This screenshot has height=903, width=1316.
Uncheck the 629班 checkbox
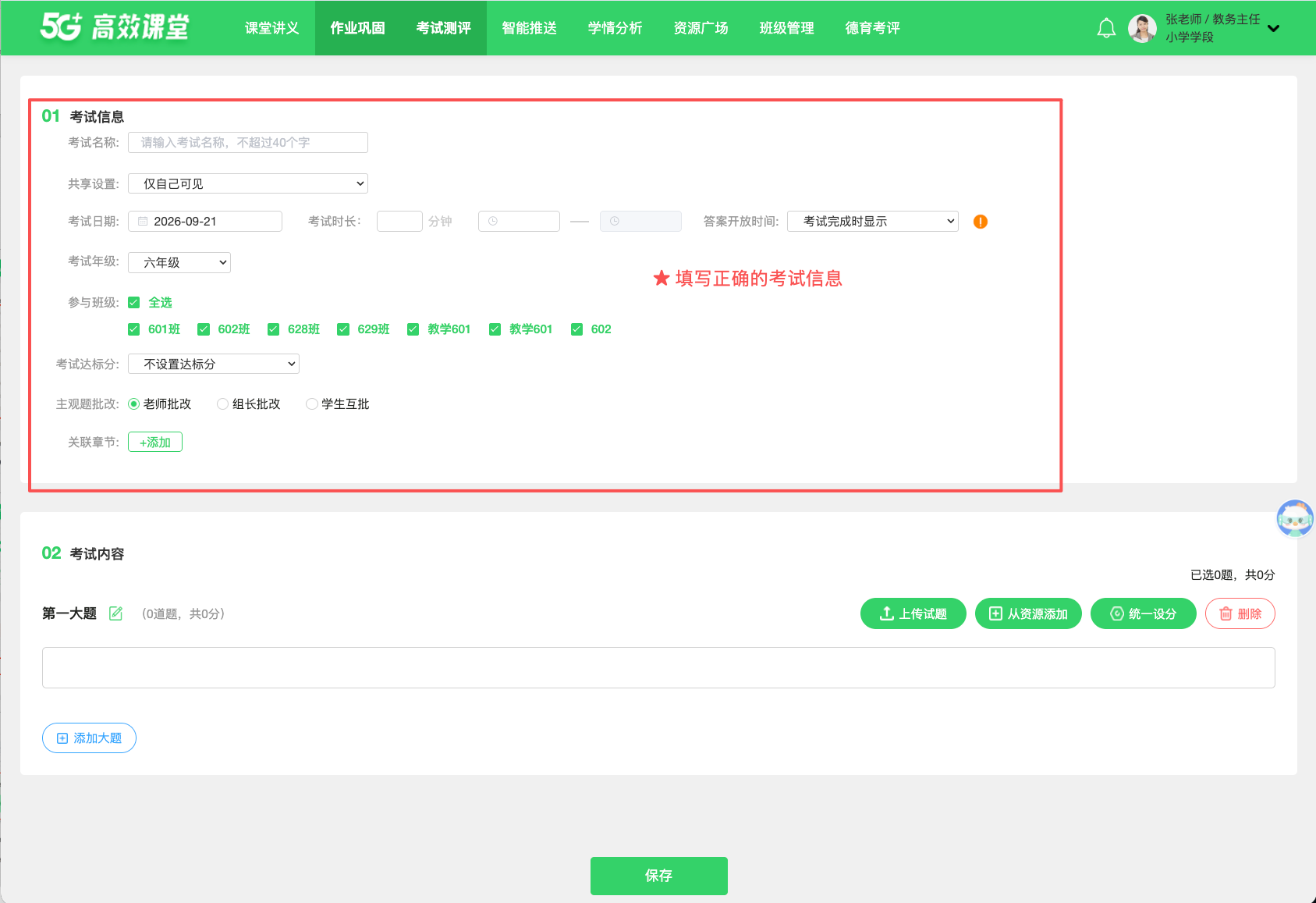click(x=343, y=329)
